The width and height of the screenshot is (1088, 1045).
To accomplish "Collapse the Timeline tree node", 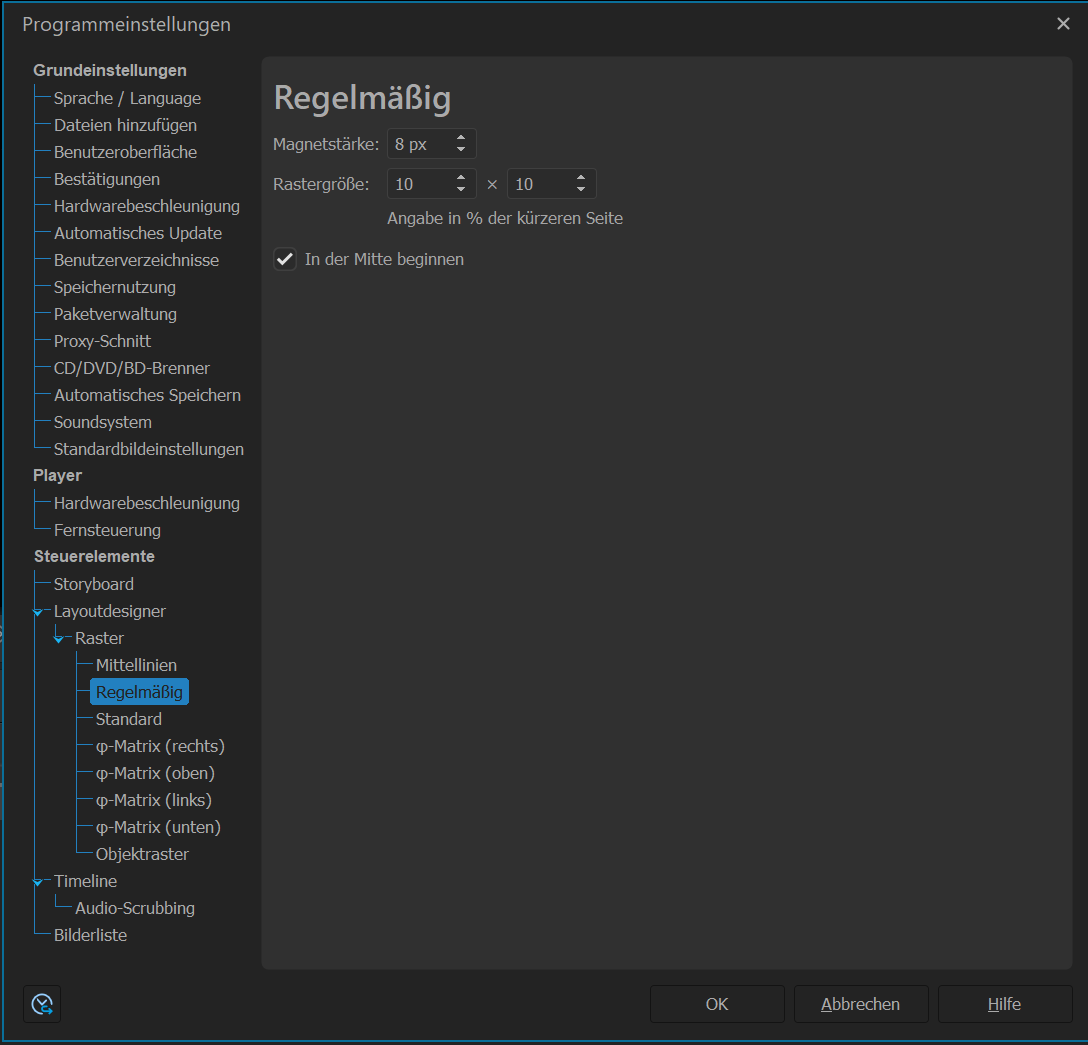I will pyautogui.click(x=38, y=882).
